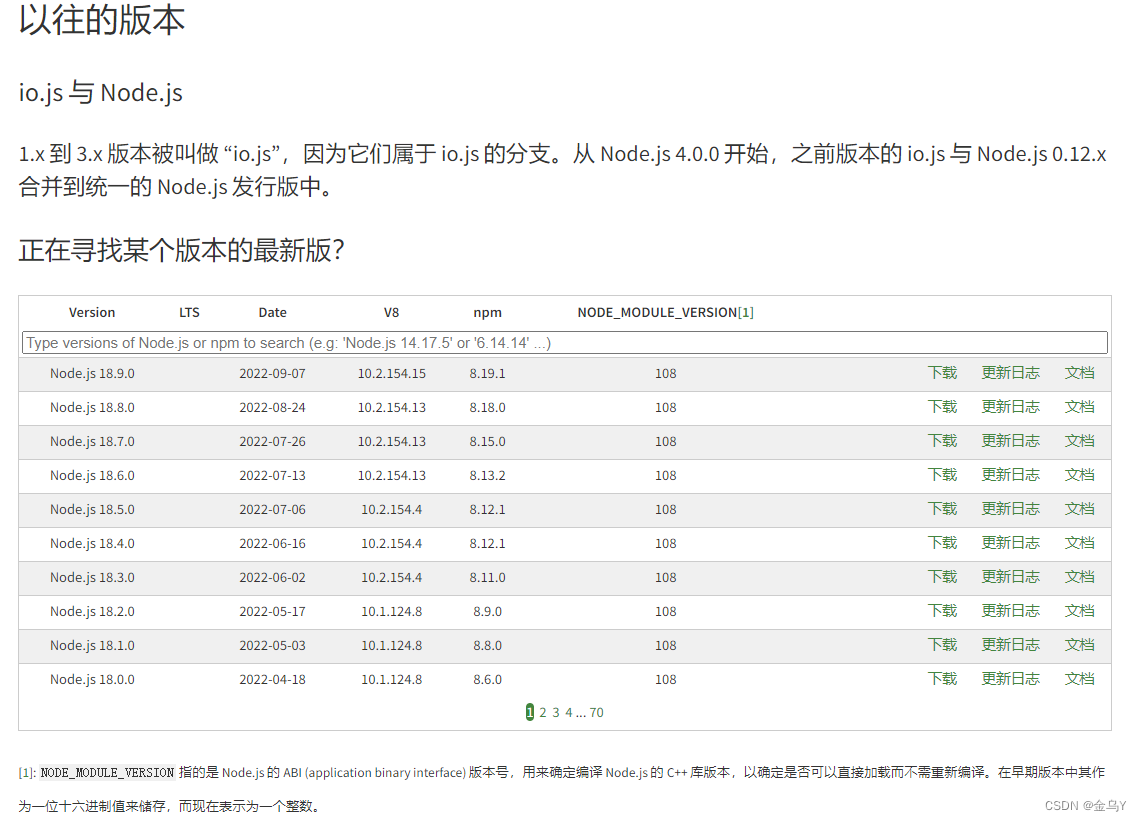Viewport: 1142px width, 821px height.
Task: Download Node.js 18.0.0
Action: (942, 679)
